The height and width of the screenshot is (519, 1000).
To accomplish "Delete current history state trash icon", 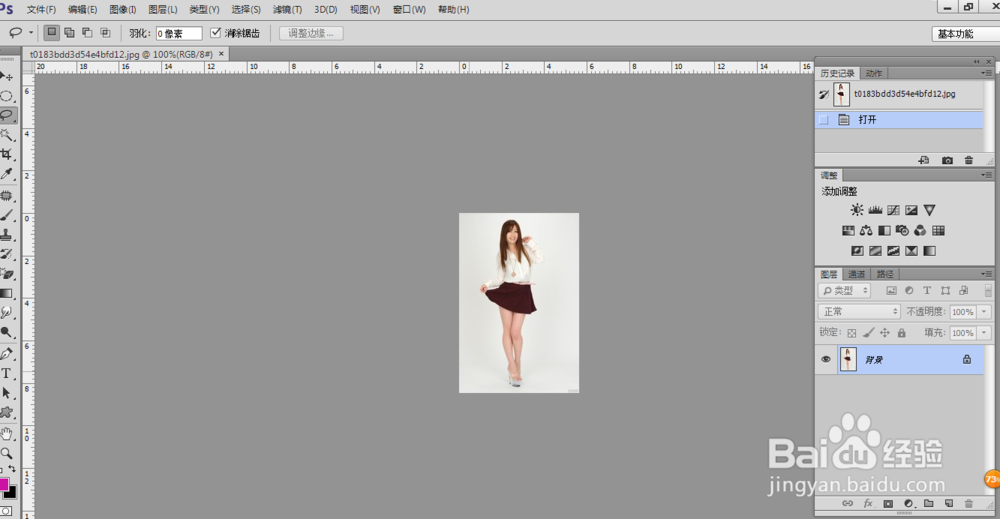I will pos(969,161).
